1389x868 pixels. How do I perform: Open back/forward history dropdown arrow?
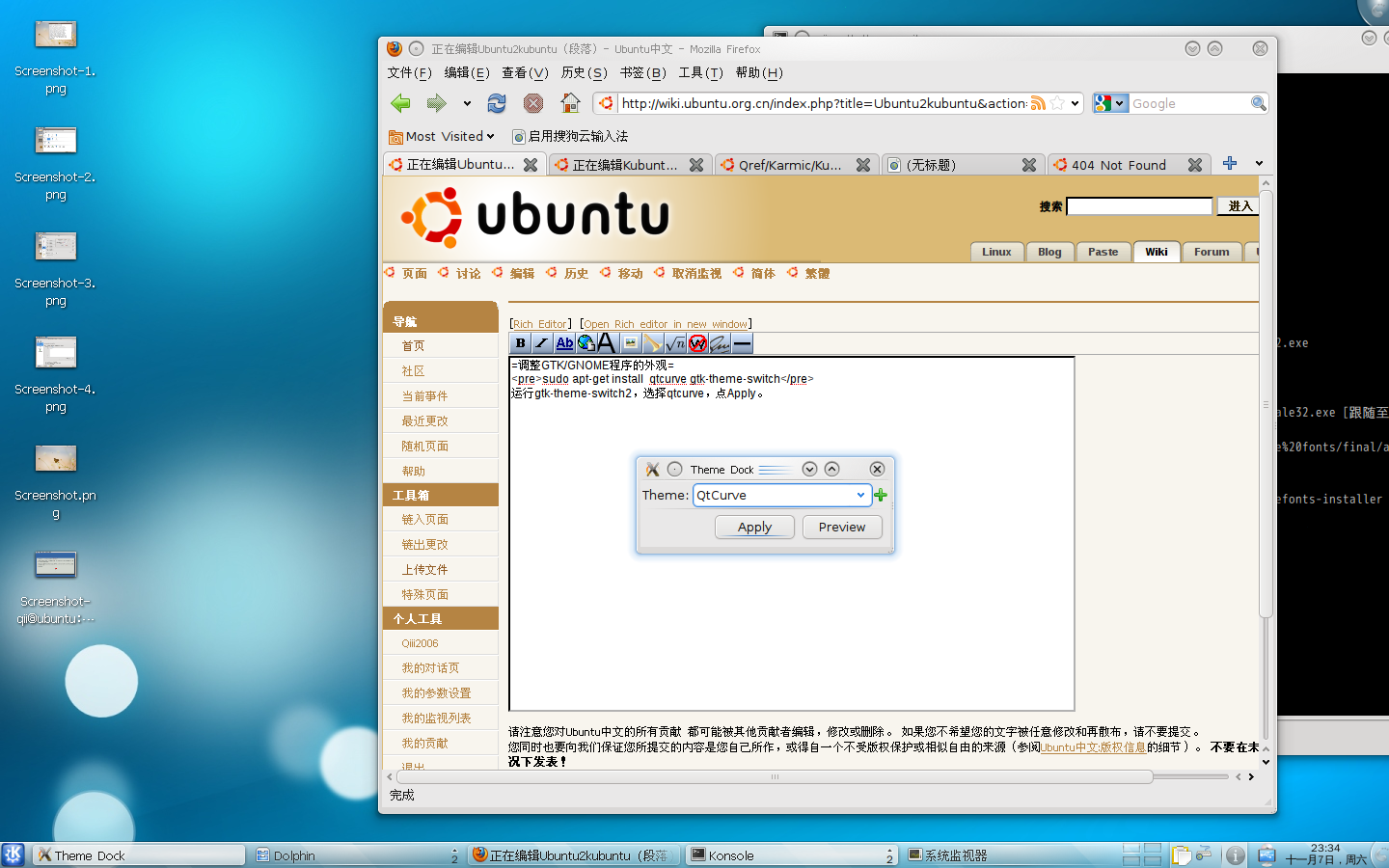(467, 103)
